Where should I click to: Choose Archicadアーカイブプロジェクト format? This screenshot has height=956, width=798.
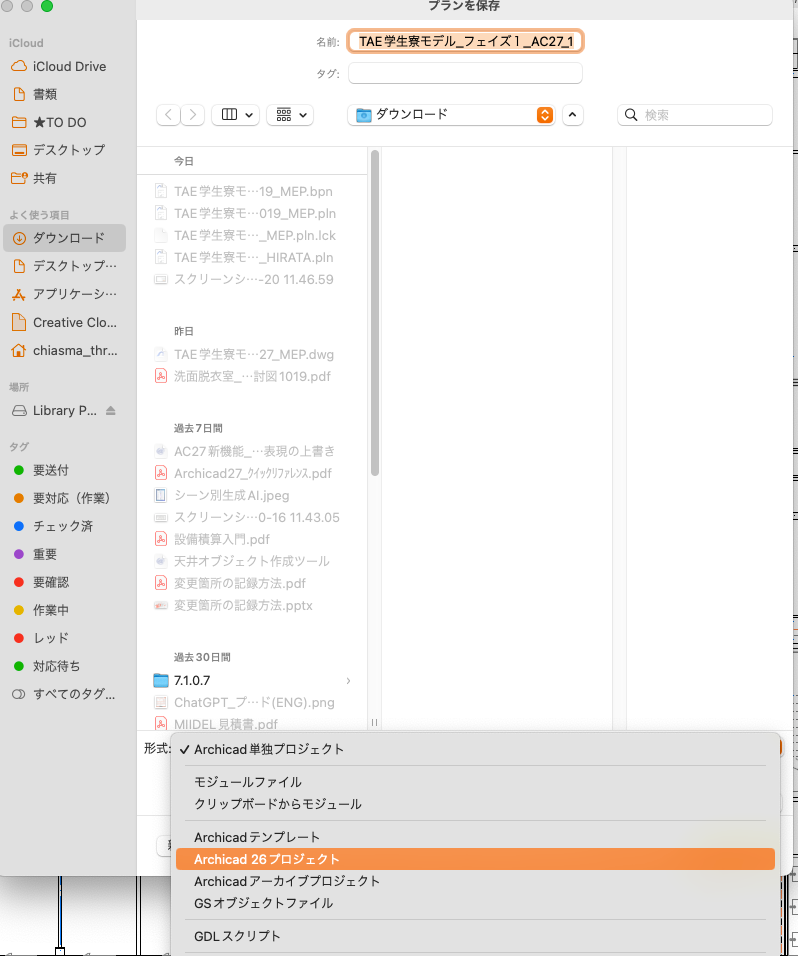pyautogui.click(x=475, y=881)
